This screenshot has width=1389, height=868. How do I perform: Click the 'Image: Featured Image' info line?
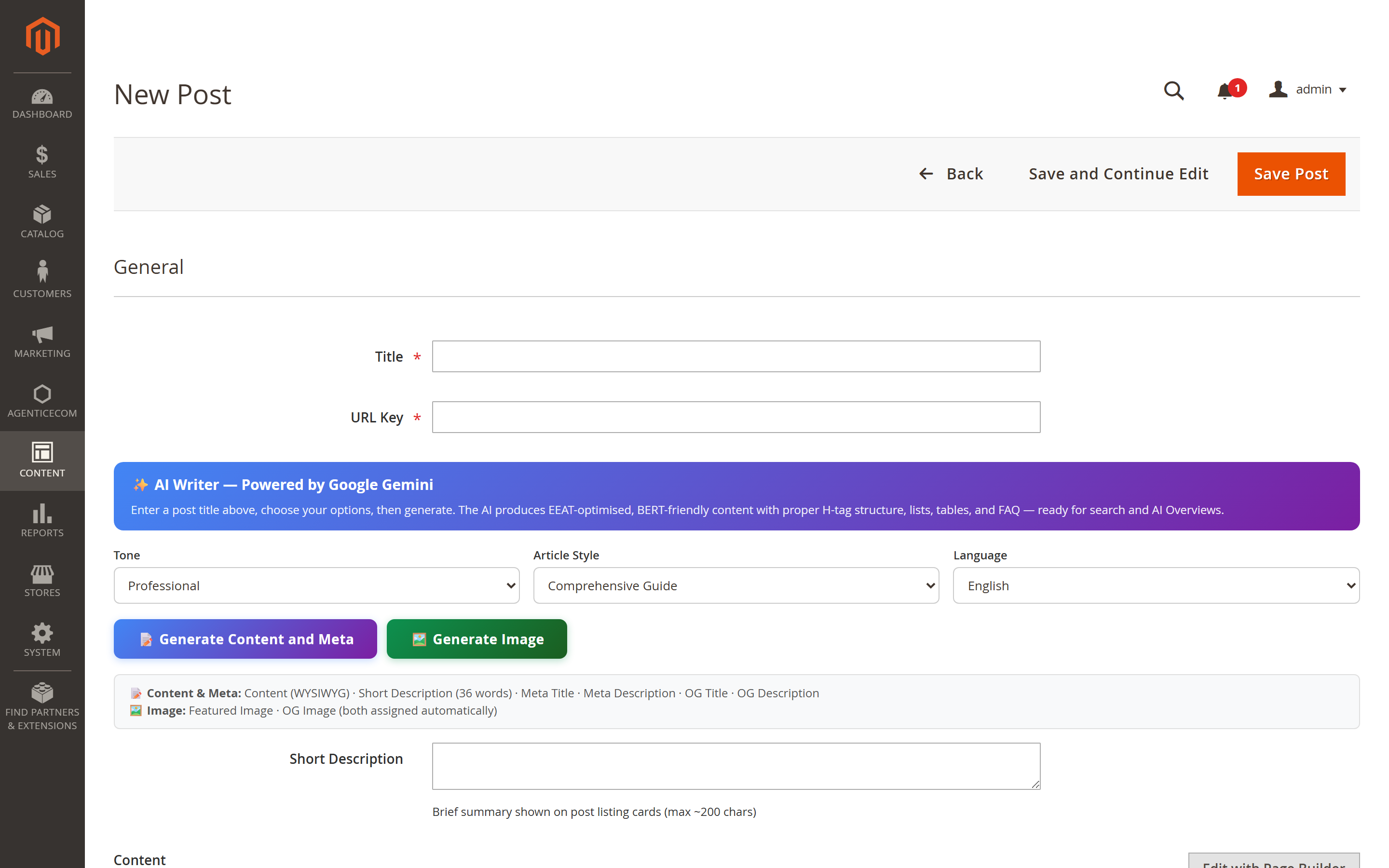click(x=313, y=711)
